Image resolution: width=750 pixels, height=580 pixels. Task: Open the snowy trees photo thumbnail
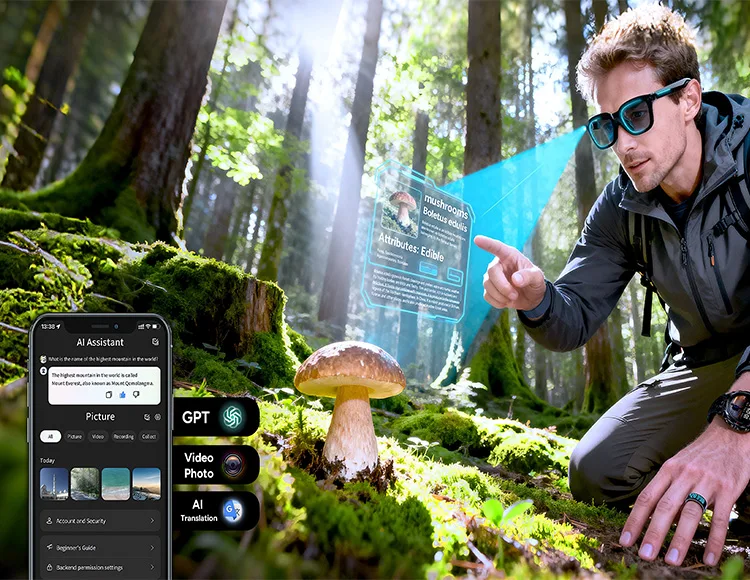85,484
